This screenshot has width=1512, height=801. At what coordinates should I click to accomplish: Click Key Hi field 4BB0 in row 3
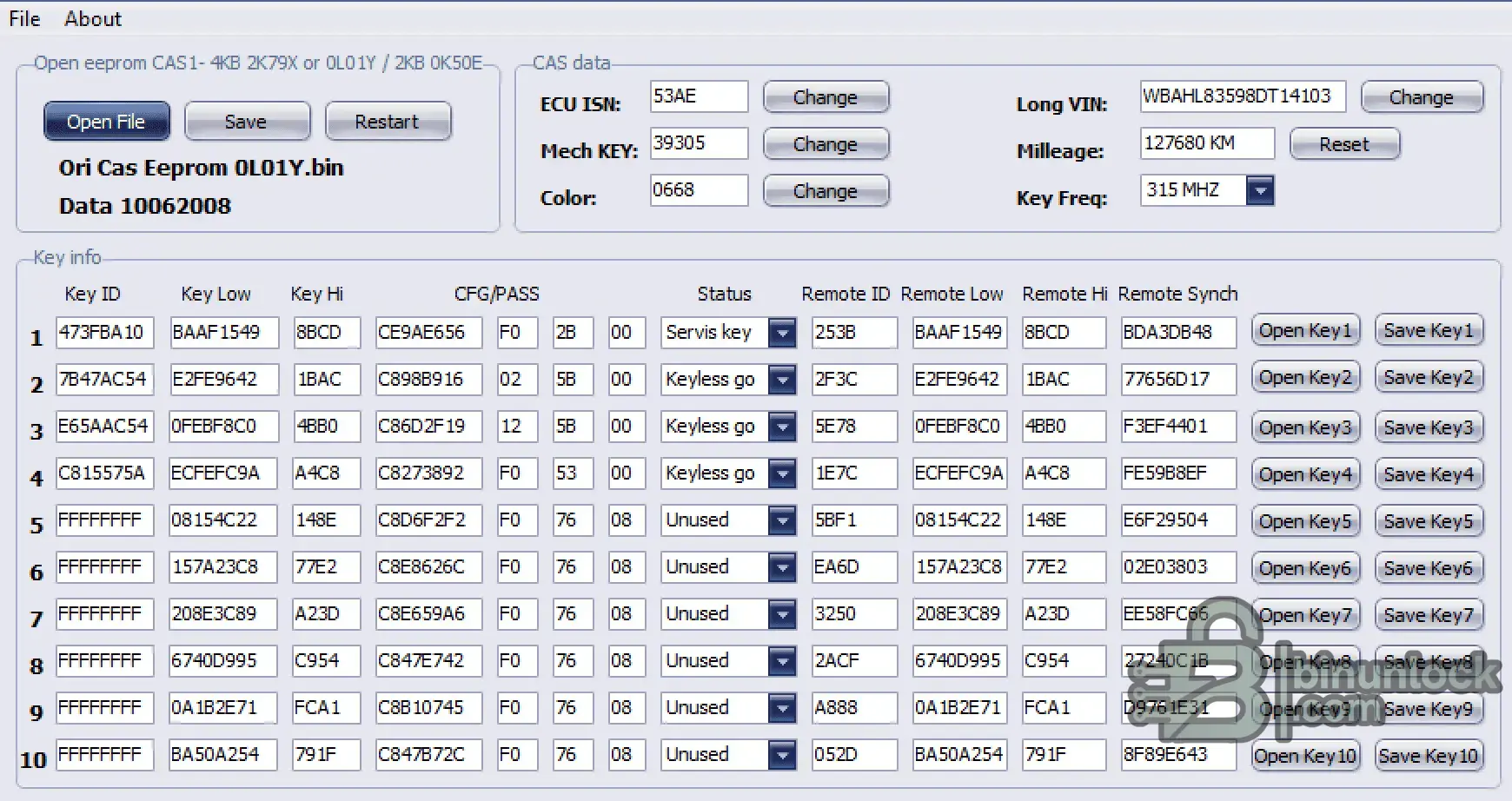327,427
